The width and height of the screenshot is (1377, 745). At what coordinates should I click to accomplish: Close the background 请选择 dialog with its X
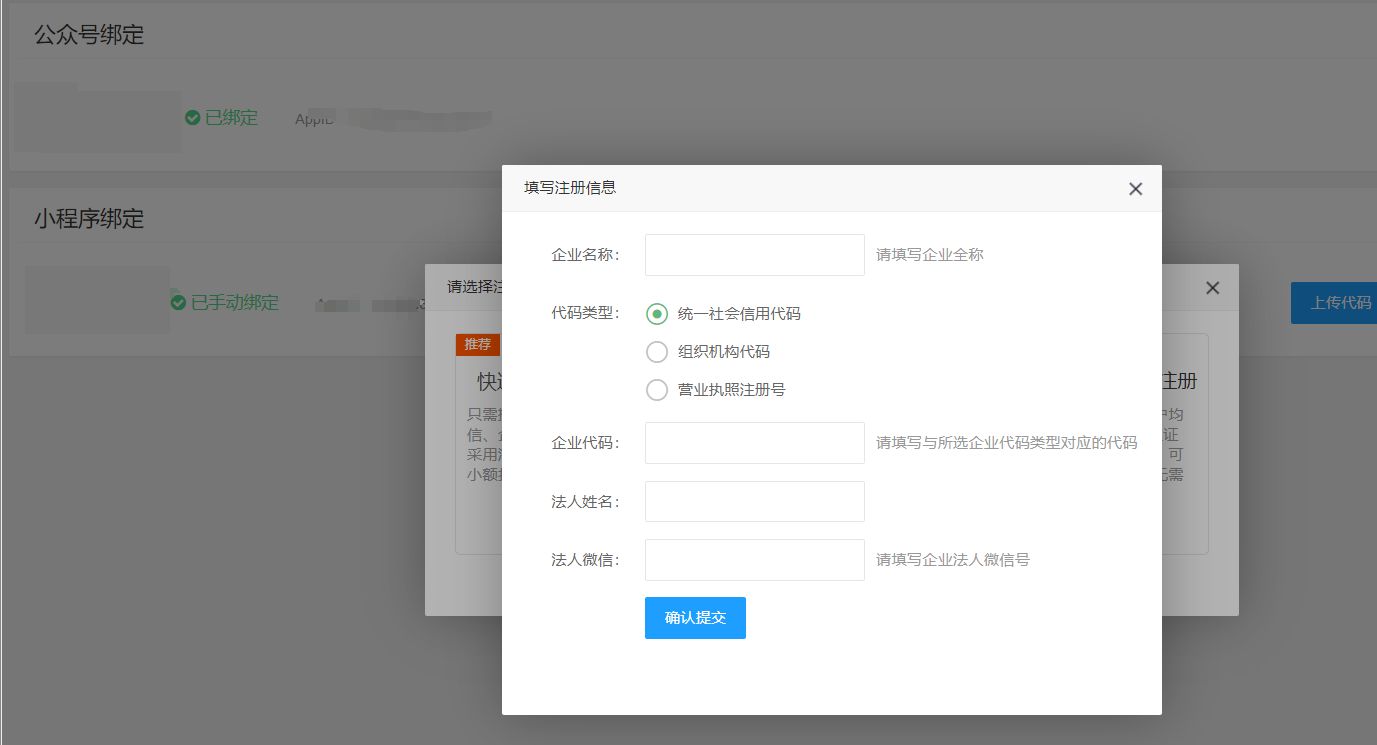point(1212,288)
